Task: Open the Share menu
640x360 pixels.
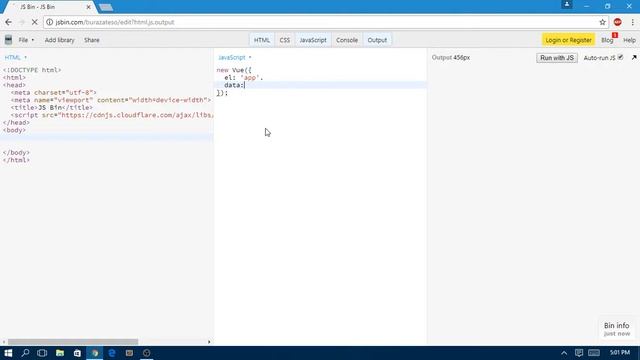Action: coord(92,40)
